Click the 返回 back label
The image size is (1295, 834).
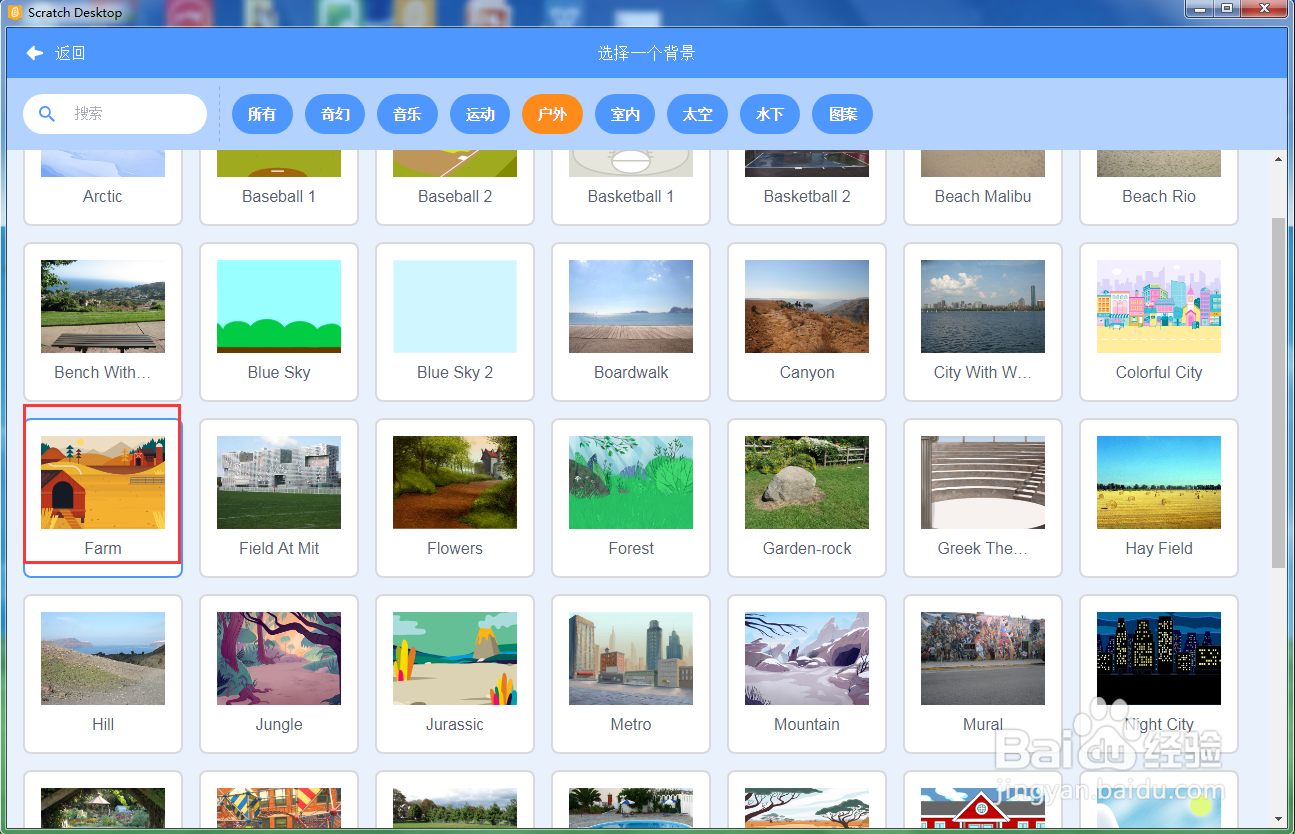(70, 53)
